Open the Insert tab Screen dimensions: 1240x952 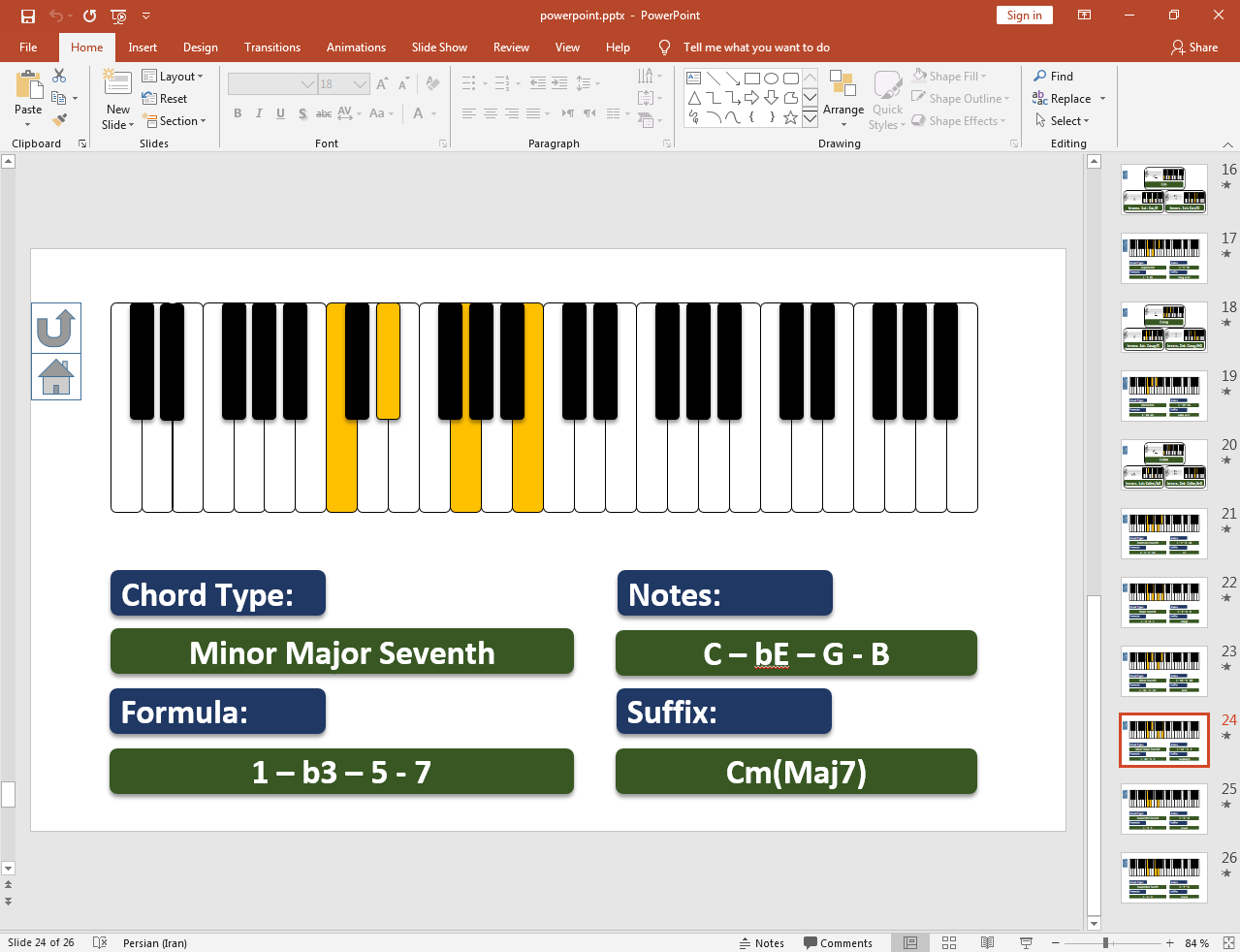[x=143, y=48]
